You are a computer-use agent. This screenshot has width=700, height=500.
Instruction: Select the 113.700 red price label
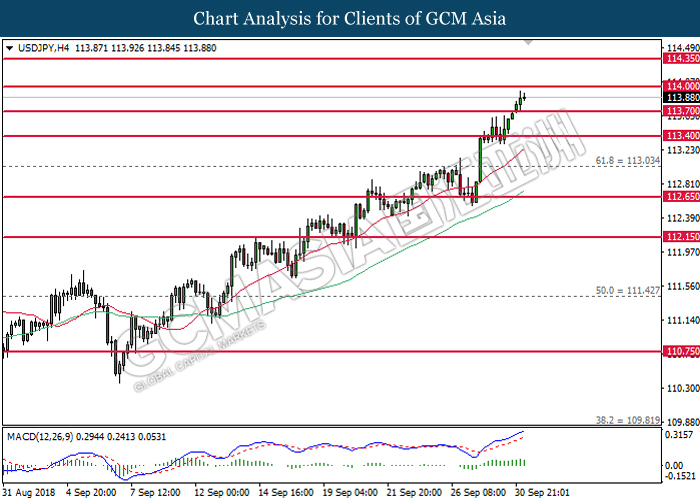(x=681, y=111)
